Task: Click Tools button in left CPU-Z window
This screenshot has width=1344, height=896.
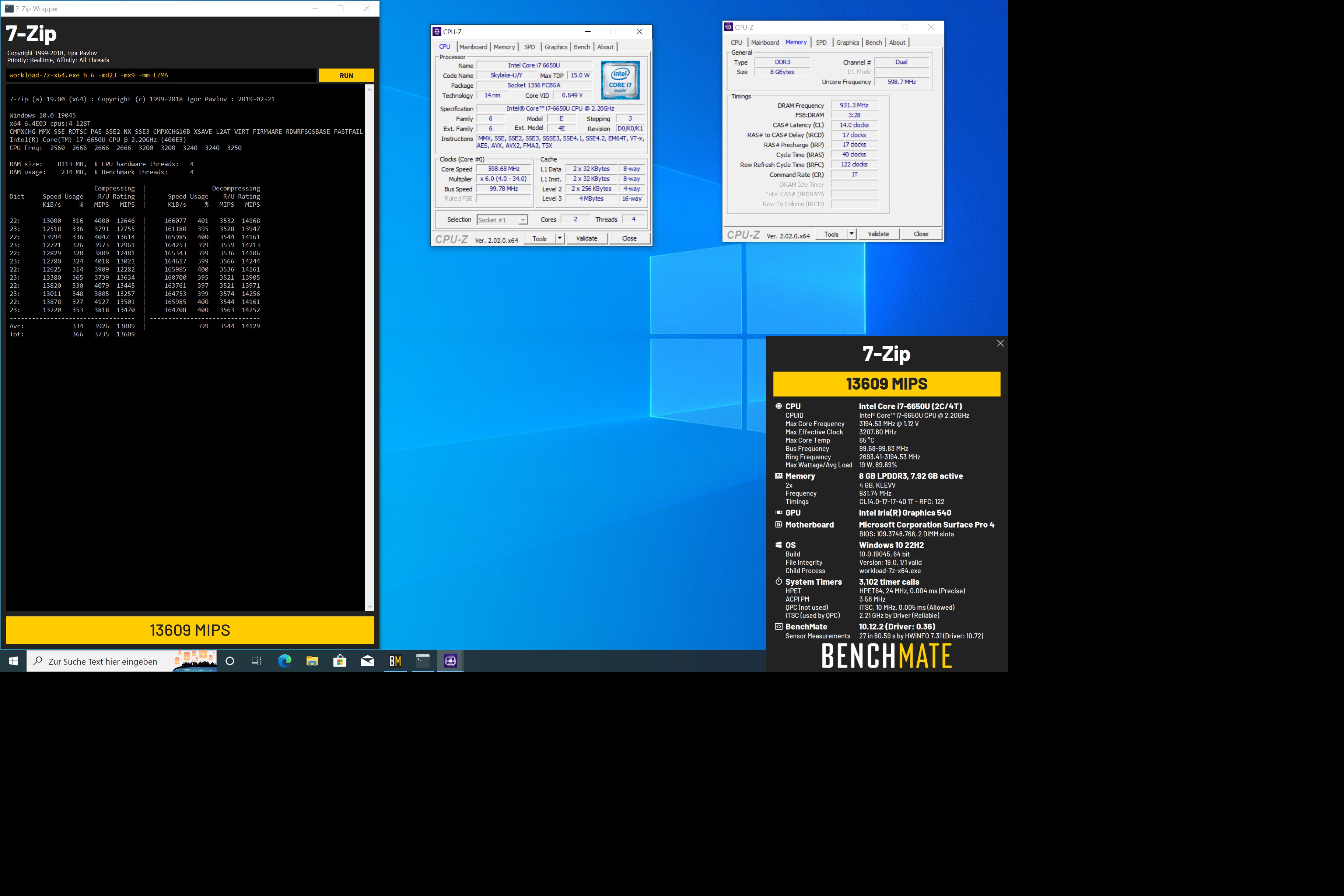Action: 539,239
